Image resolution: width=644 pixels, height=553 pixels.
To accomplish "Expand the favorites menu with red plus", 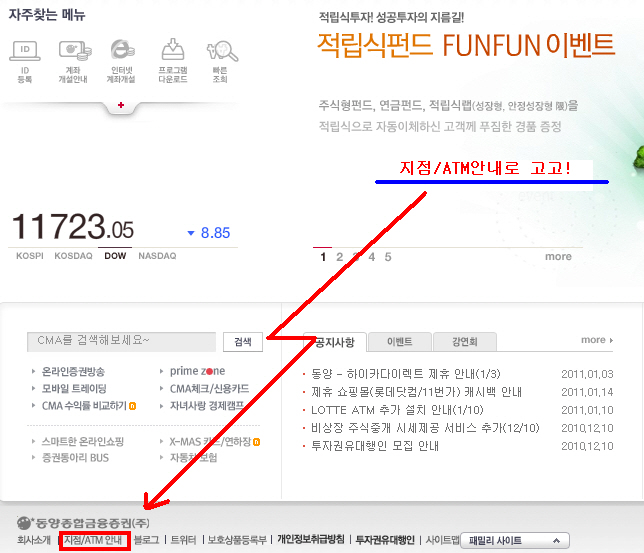I will [x=121, y=105].
